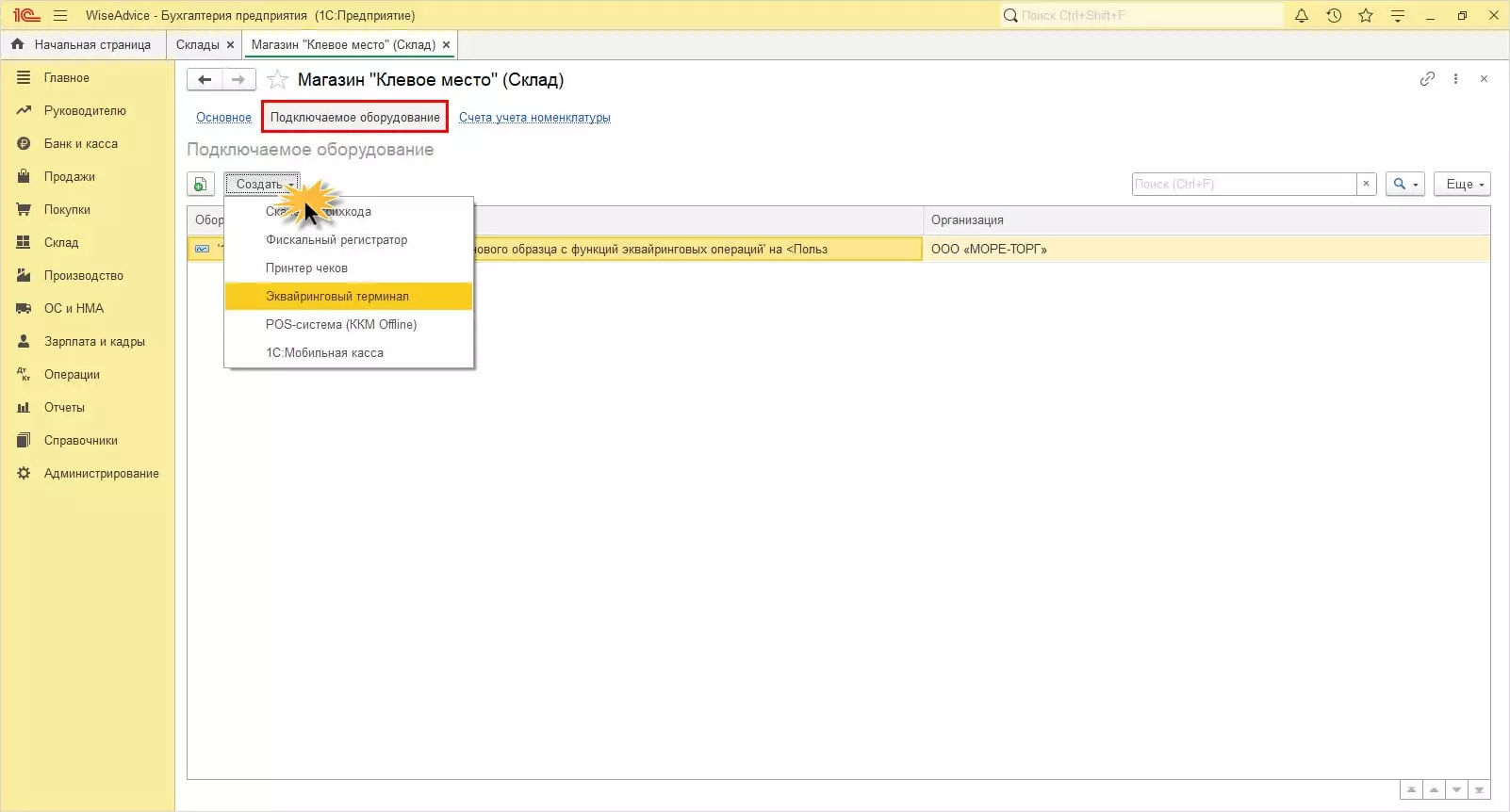
Task: Sort by the Организация column header
Action: coord(1206,220)
